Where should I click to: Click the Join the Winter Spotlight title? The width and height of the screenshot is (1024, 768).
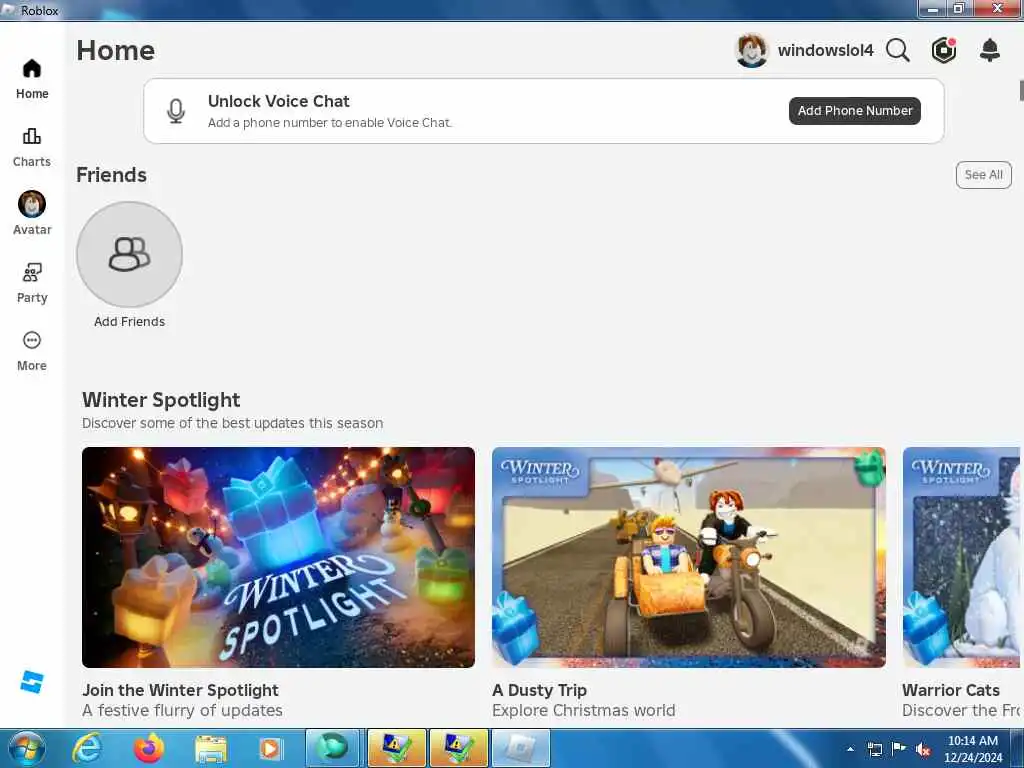(x=180, y=690)
